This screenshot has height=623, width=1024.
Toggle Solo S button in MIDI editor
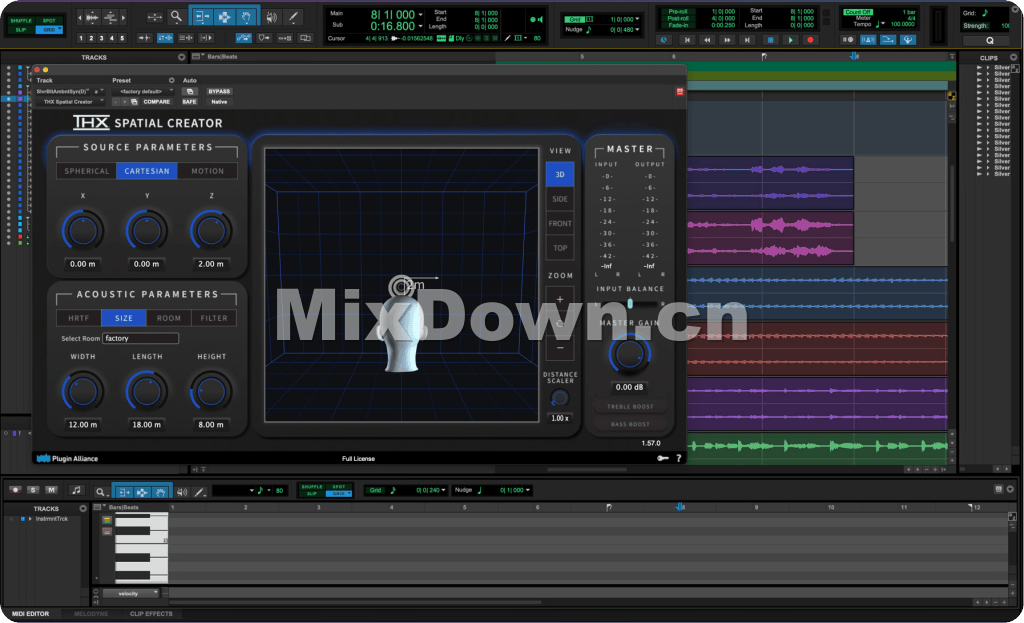pyautogui.click(x=33, y=490)
